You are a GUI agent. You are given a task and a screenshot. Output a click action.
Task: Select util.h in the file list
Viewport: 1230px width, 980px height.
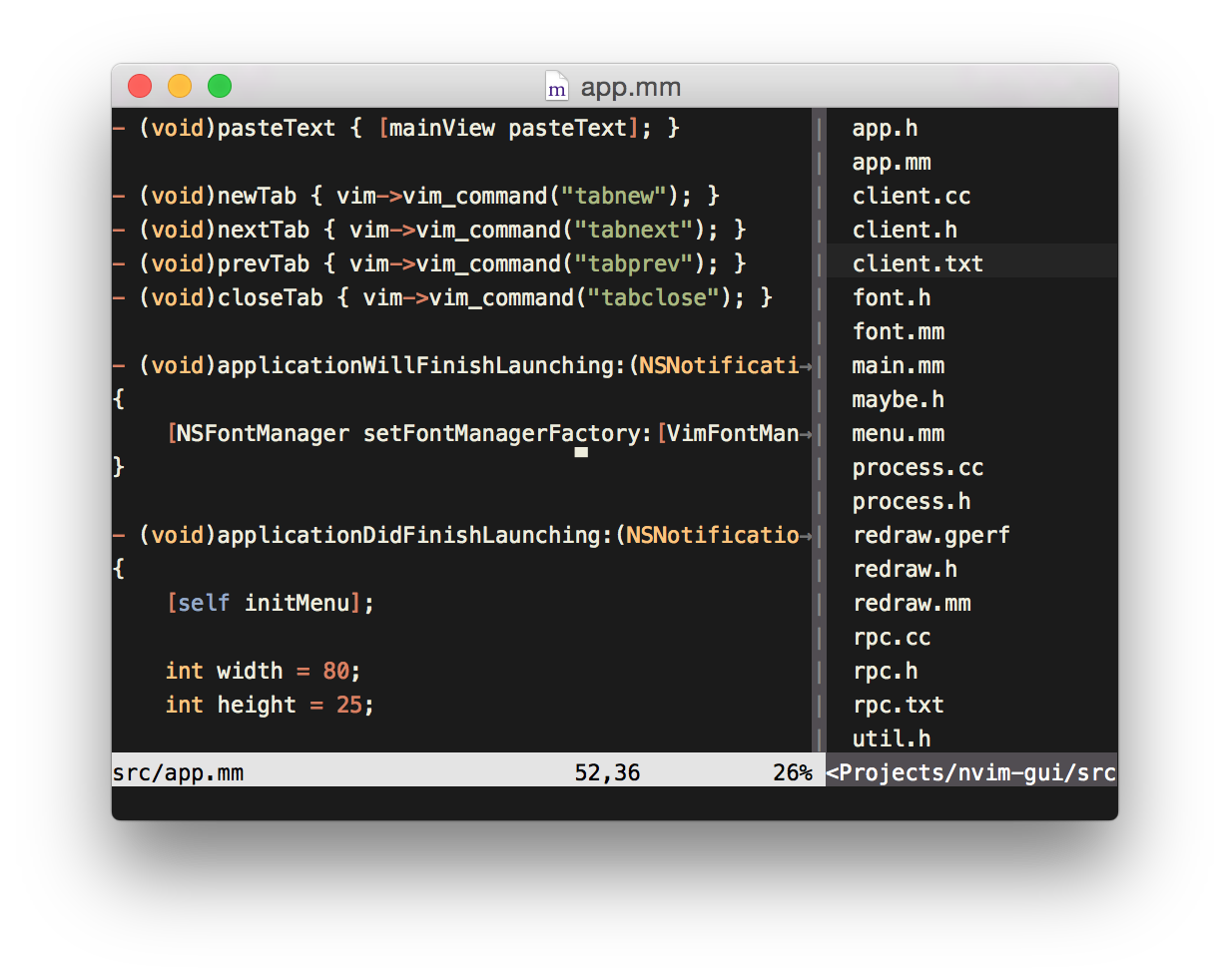892,738
